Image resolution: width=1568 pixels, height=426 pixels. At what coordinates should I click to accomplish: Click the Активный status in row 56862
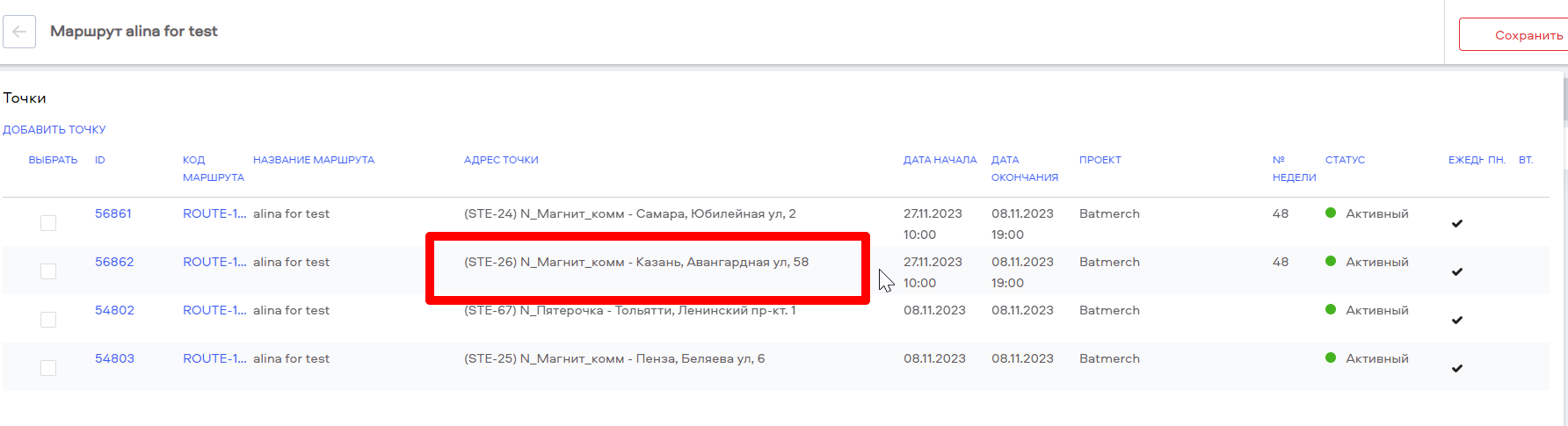(x=1377, y=262)
